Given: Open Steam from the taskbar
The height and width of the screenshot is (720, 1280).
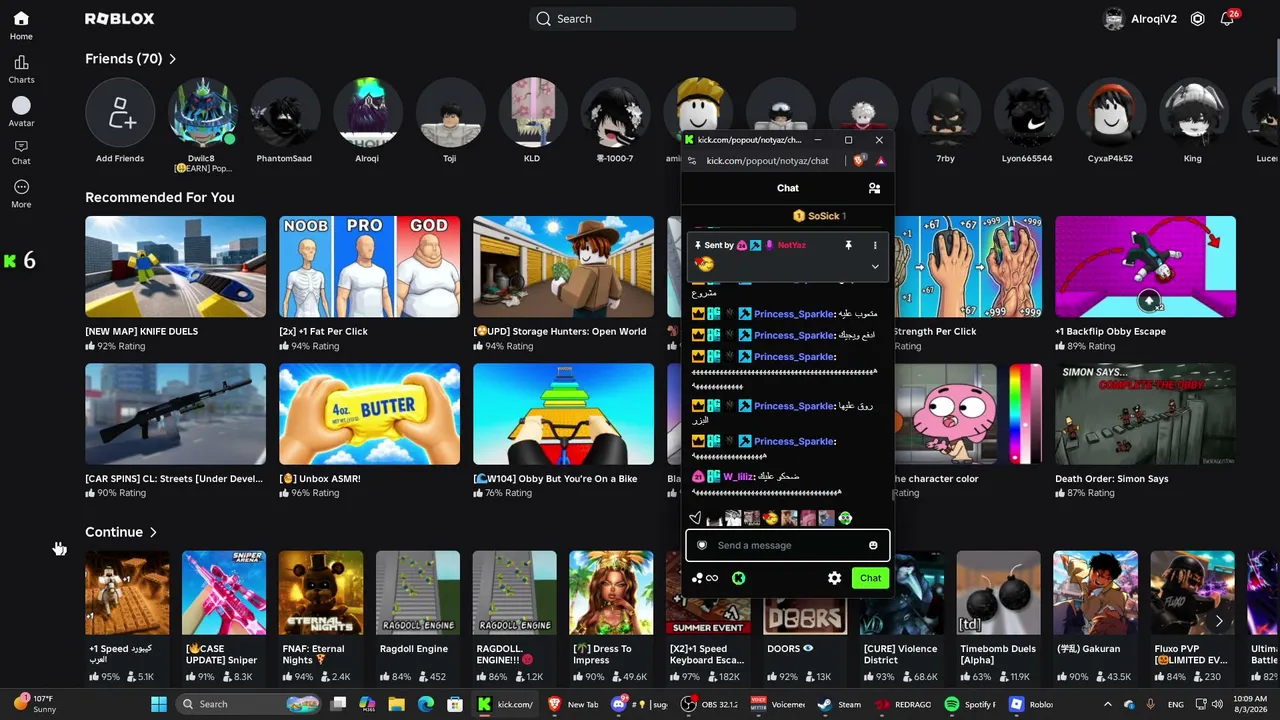Looking at the screenshot, I should [839, 704].
